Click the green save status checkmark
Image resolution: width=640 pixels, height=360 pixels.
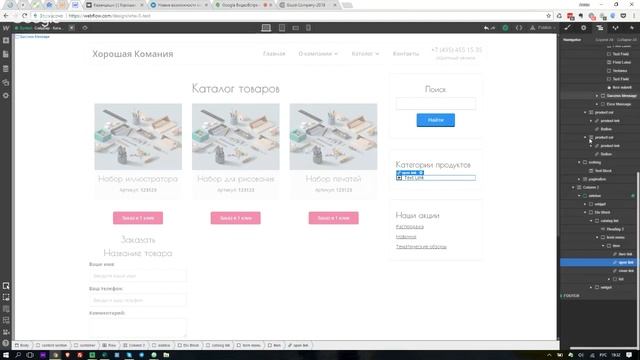[x=505, y=28]
